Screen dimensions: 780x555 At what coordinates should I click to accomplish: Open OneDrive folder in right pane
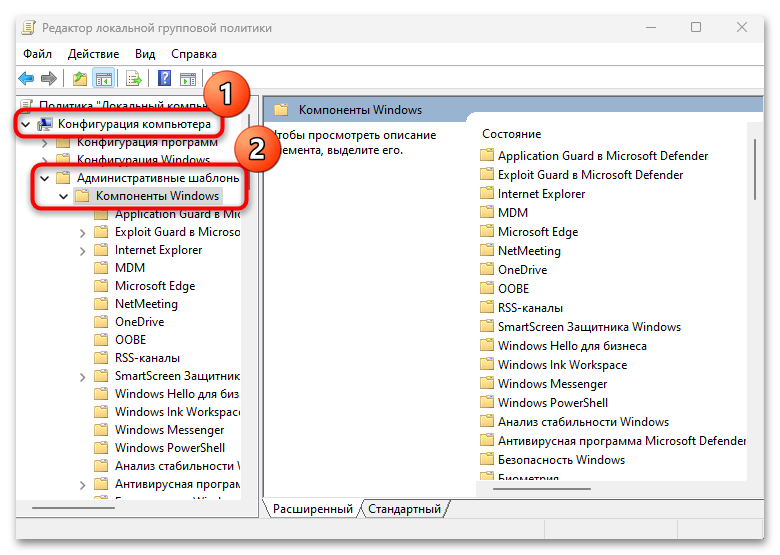coord(522,270)
